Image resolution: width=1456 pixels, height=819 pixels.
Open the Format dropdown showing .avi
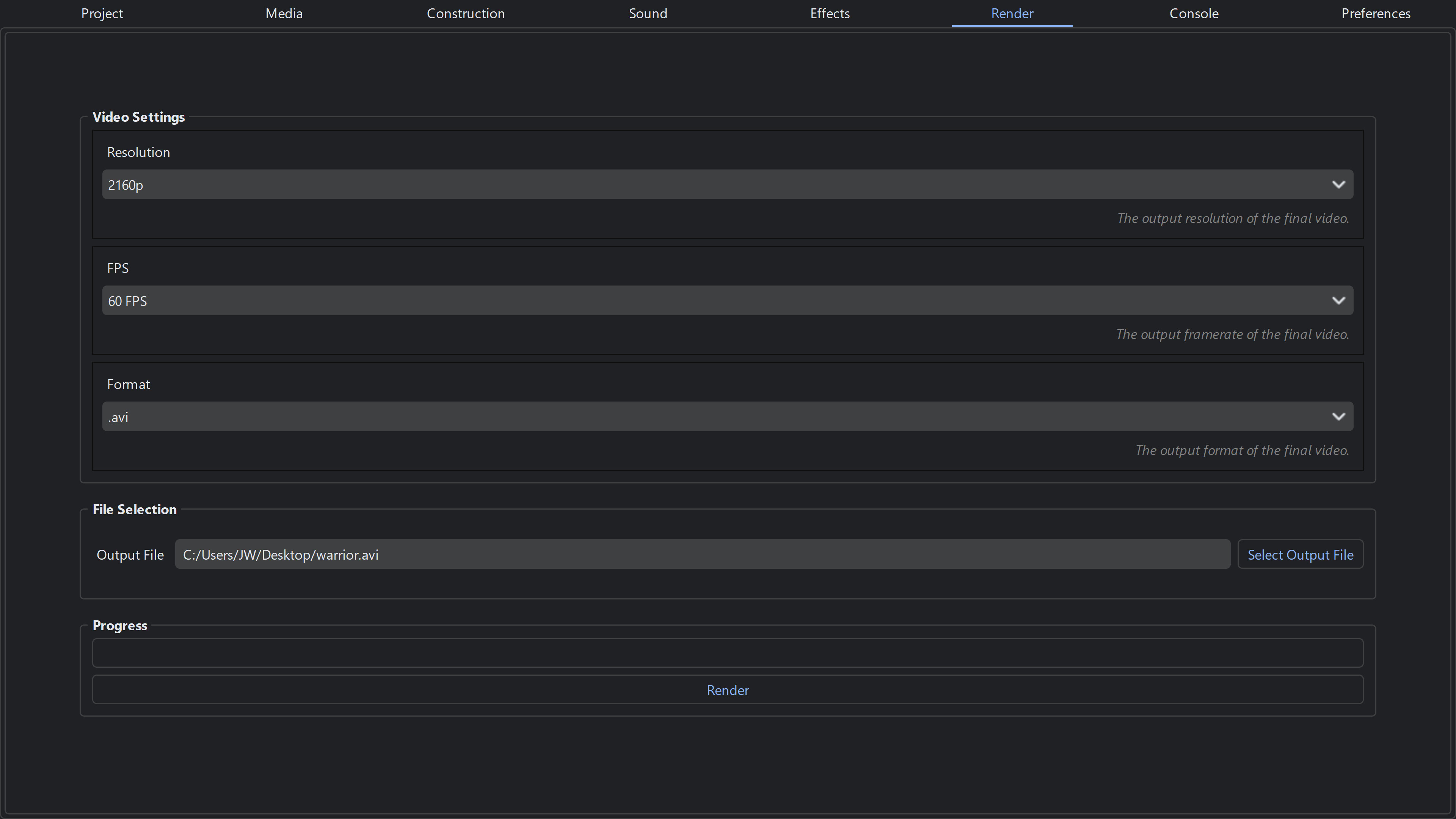click(728, 417)
